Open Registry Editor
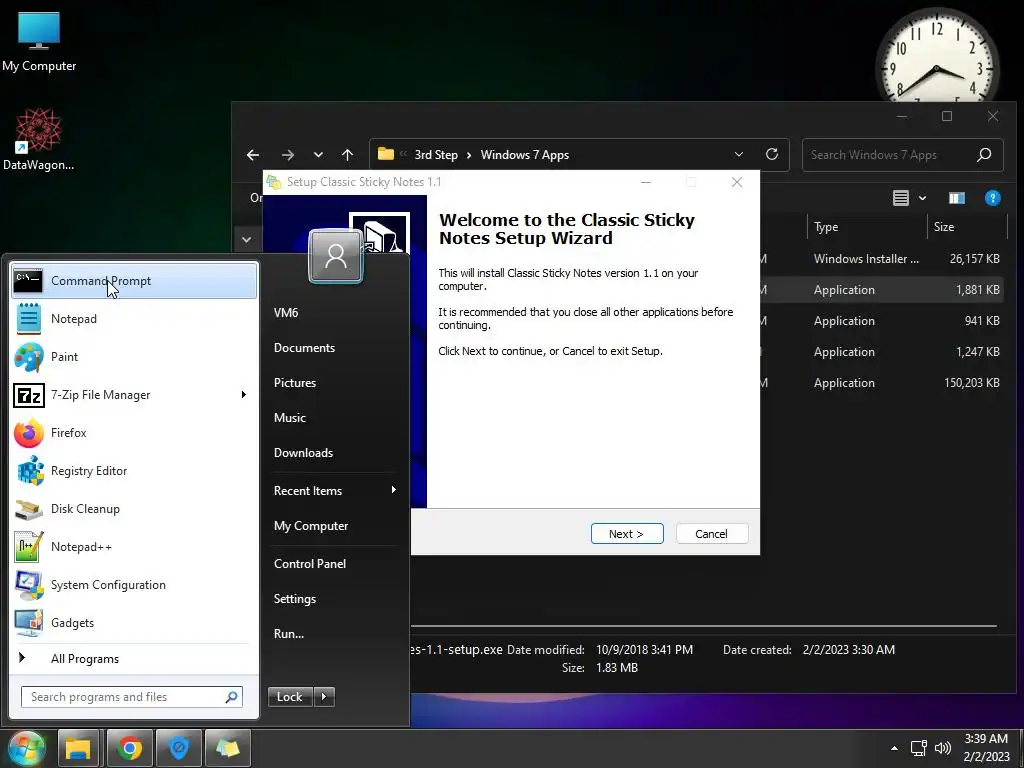 [134, 471]
